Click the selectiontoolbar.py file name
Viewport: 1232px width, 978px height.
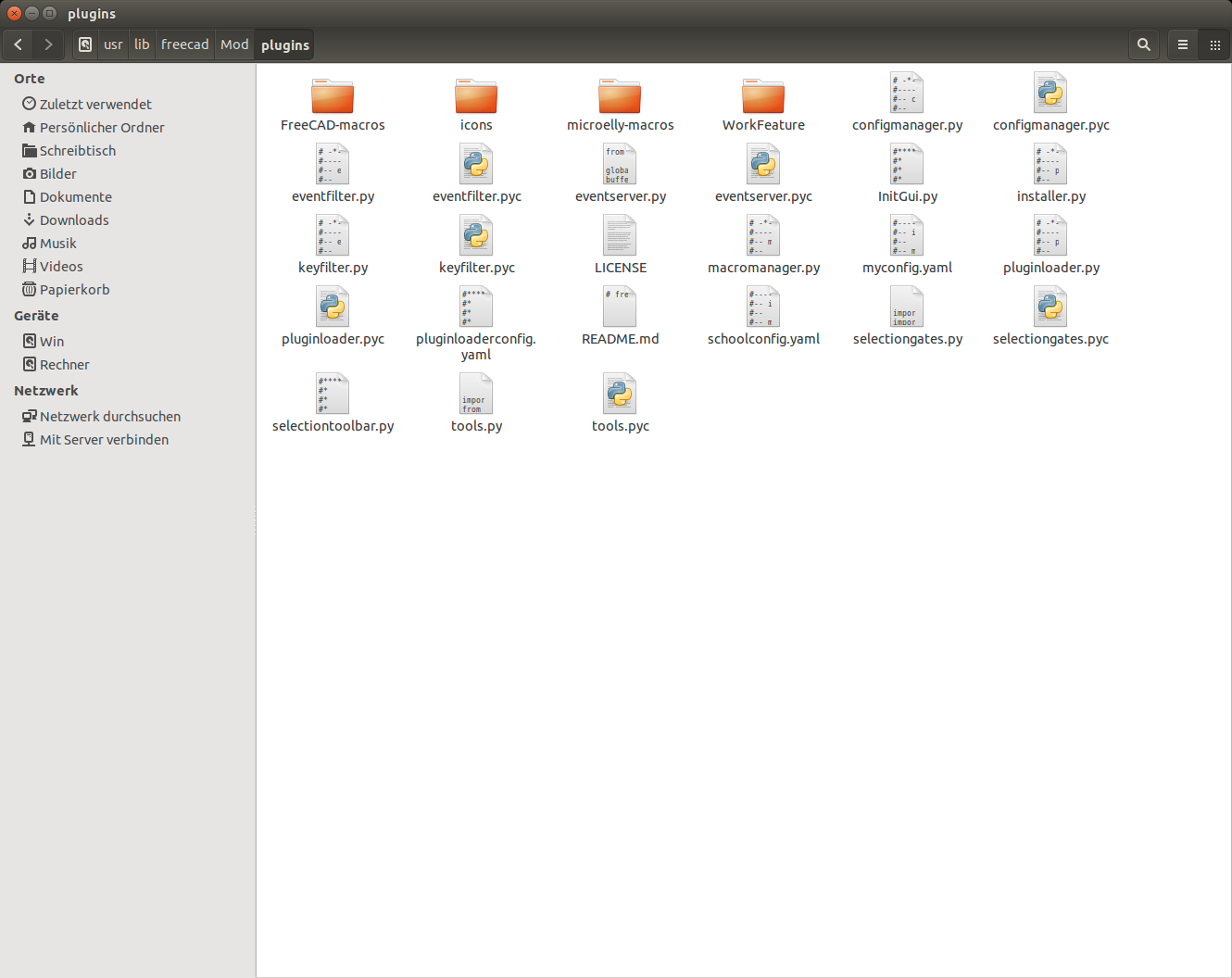(333, 426)
